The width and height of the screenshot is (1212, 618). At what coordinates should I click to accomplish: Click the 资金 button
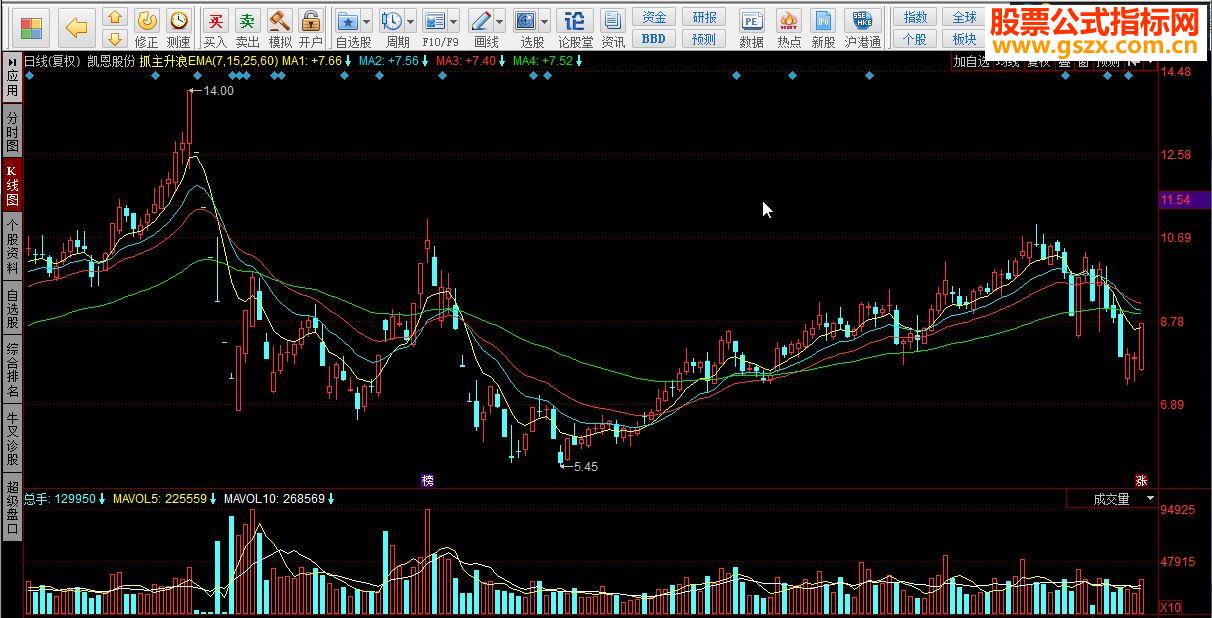click(653, 17)
